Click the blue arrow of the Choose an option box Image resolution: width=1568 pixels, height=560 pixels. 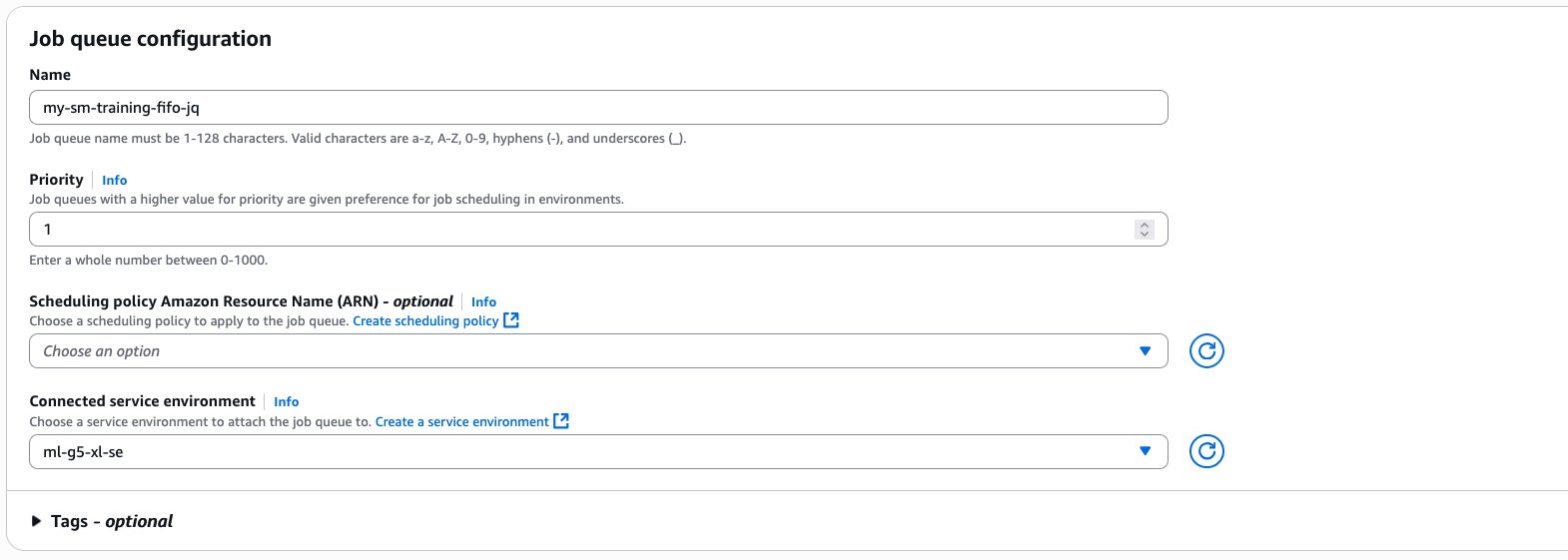[1146, 351]
